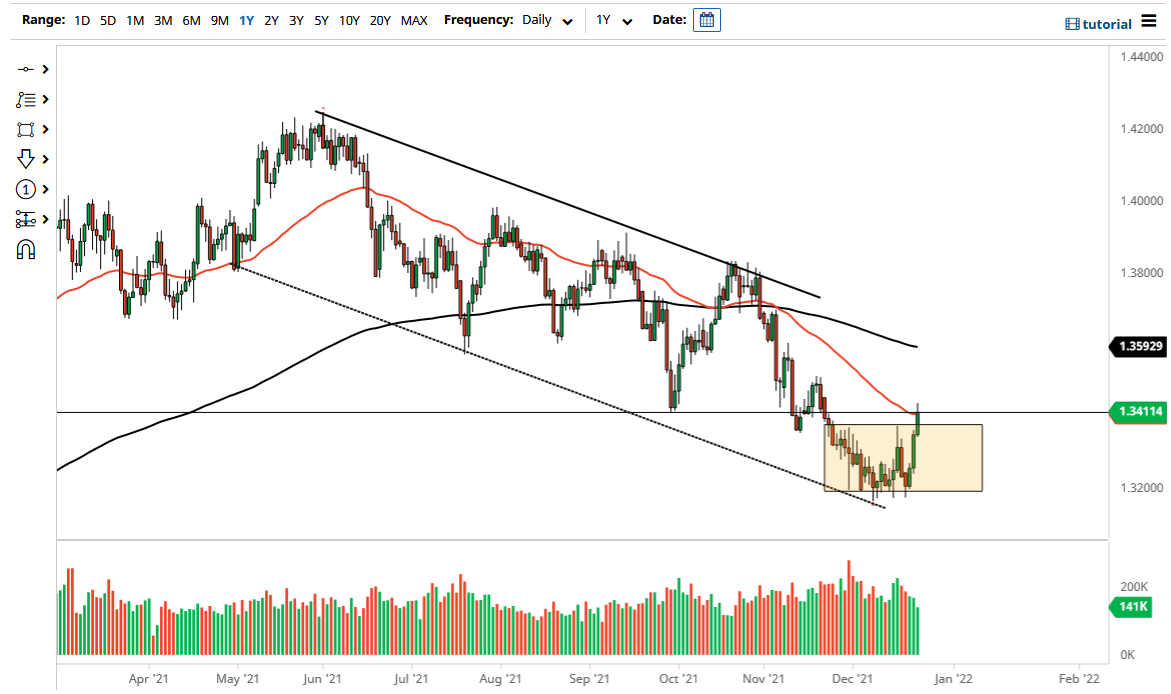Switch chart range to 1D
Screen dimensions: 1171x694
pos(81,20)
